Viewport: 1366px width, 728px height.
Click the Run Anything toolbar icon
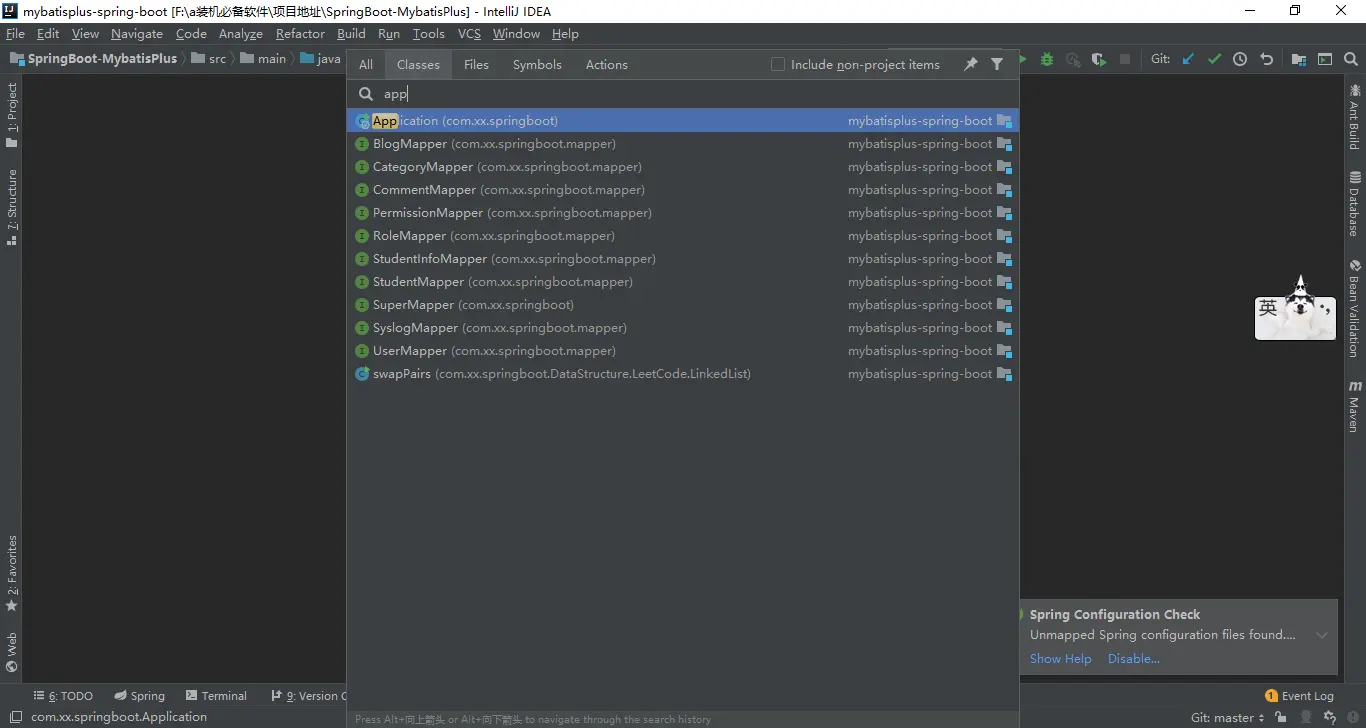tap(1325, 59)
